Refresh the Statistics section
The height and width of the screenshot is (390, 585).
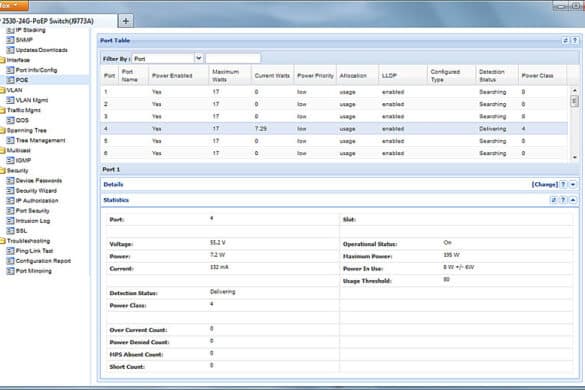tap(554, 200)
